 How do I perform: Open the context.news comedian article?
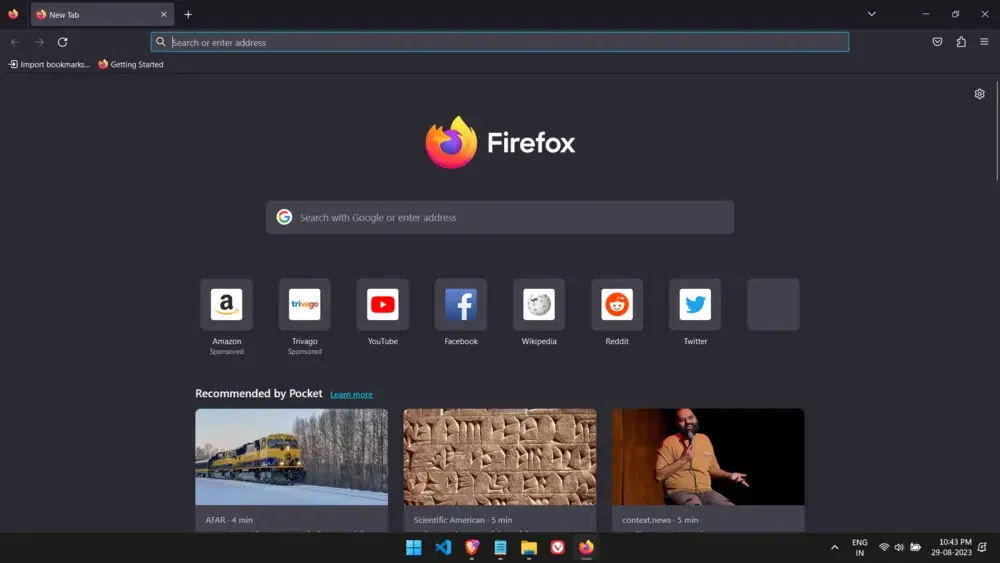(x=708, y=457)
